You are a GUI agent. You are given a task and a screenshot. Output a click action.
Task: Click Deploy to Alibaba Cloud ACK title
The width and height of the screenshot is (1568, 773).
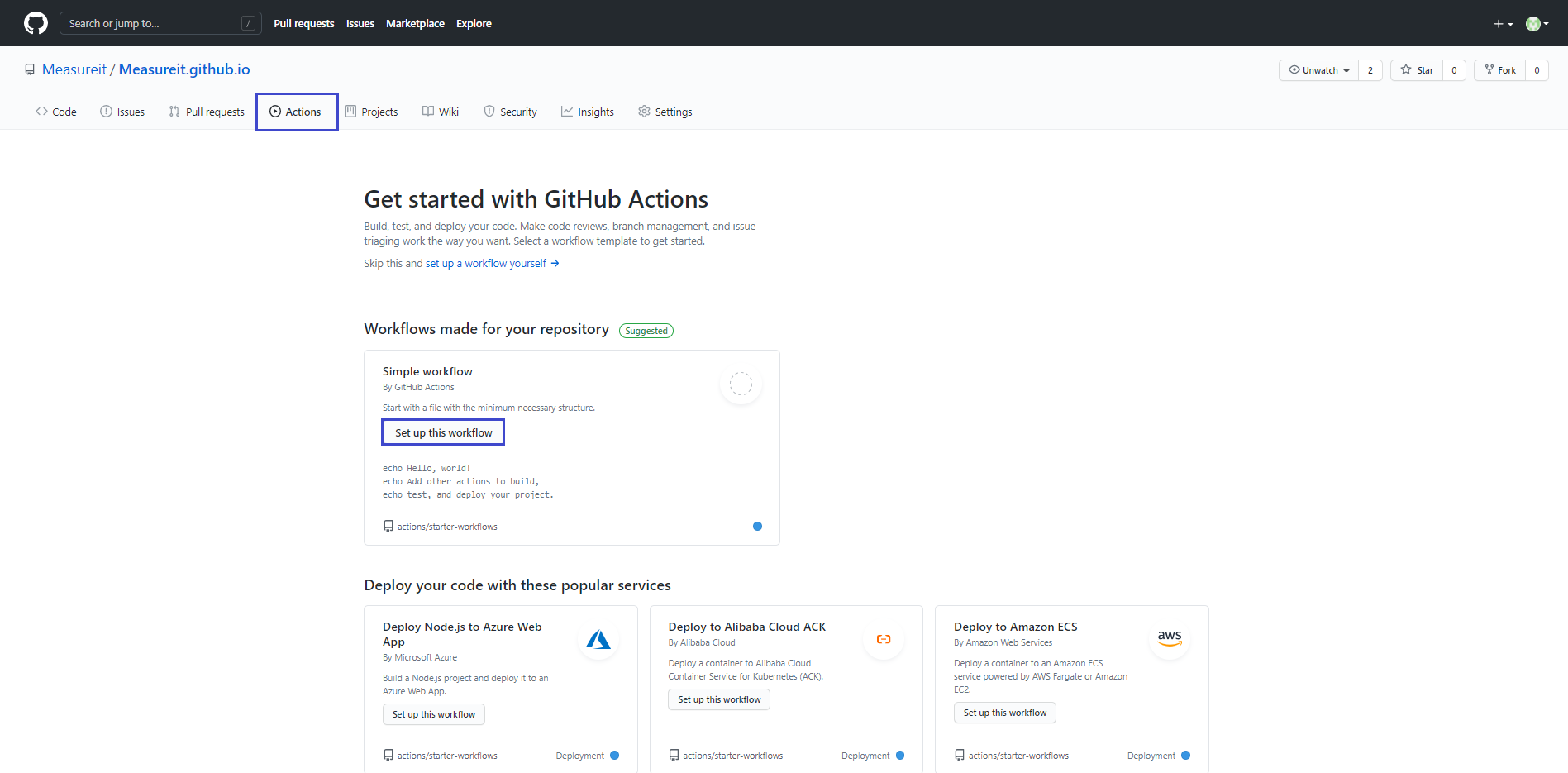[x=747, y=627]
